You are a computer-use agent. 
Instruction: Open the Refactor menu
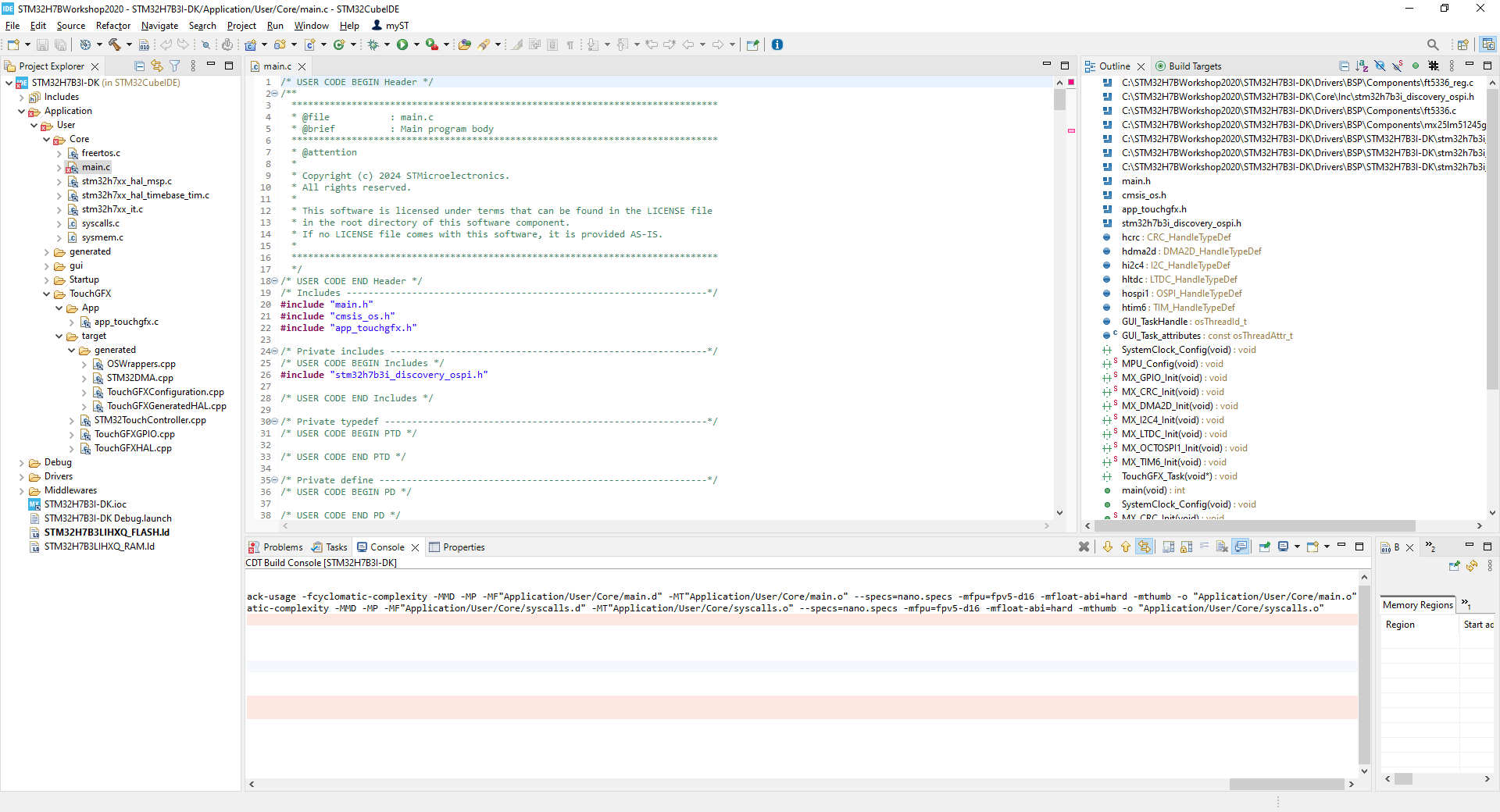[112, 26]
